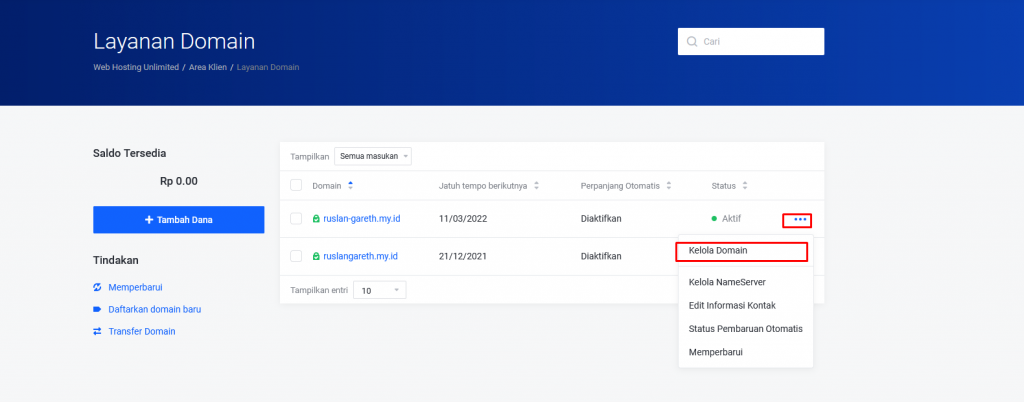Click the green lock icon beside ruslan-gareth.my.id
The height and width of the screenshot is (402, 1024).
tap(316, 218)
